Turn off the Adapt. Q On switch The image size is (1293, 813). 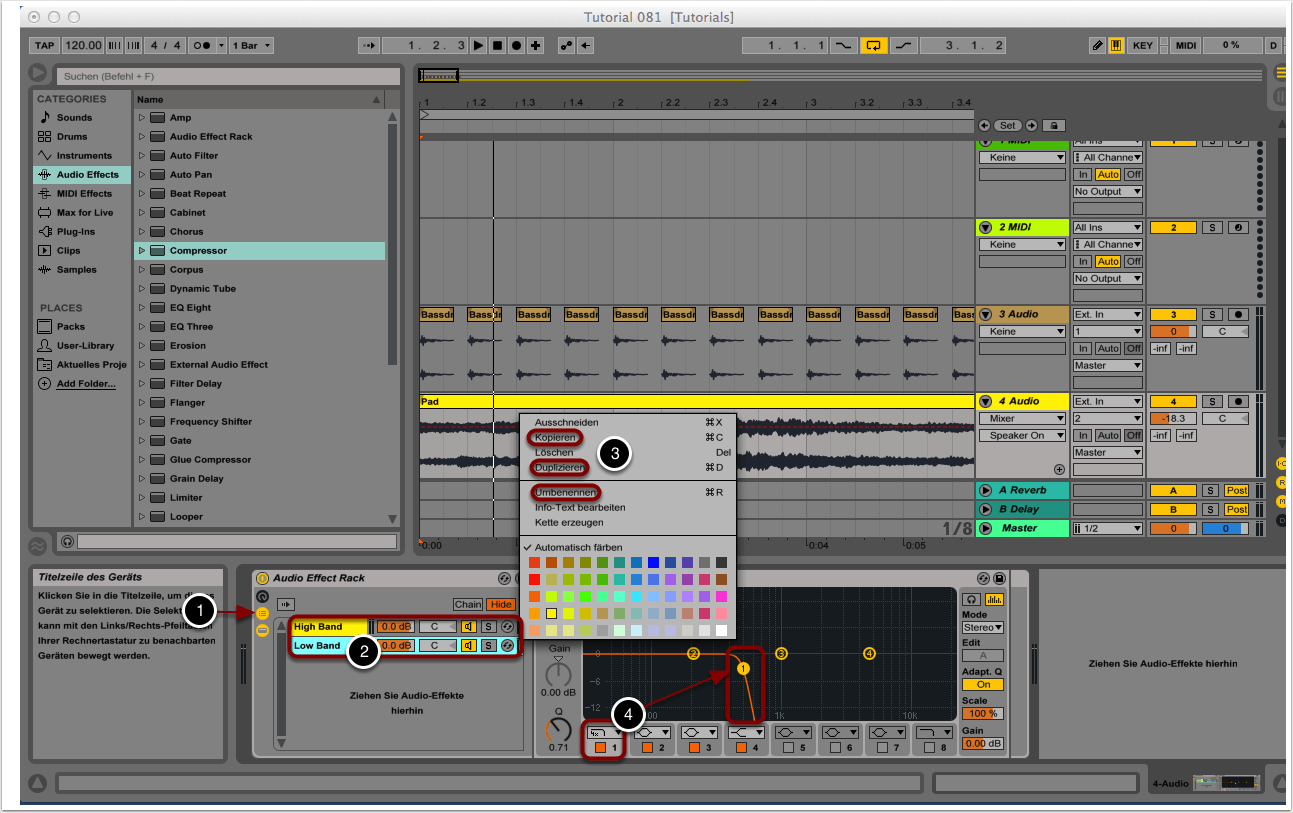point(983,685)
